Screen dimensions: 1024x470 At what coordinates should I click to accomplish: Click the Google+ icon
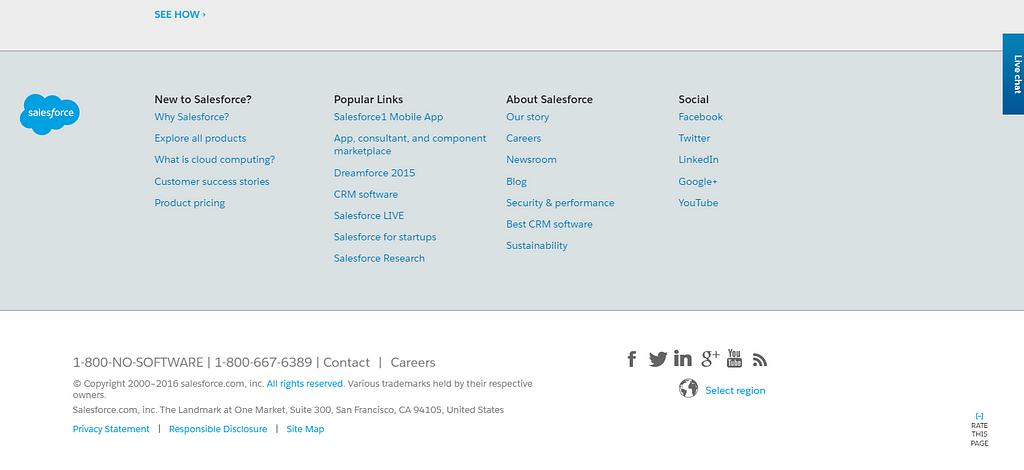click(x=710, y=359)
